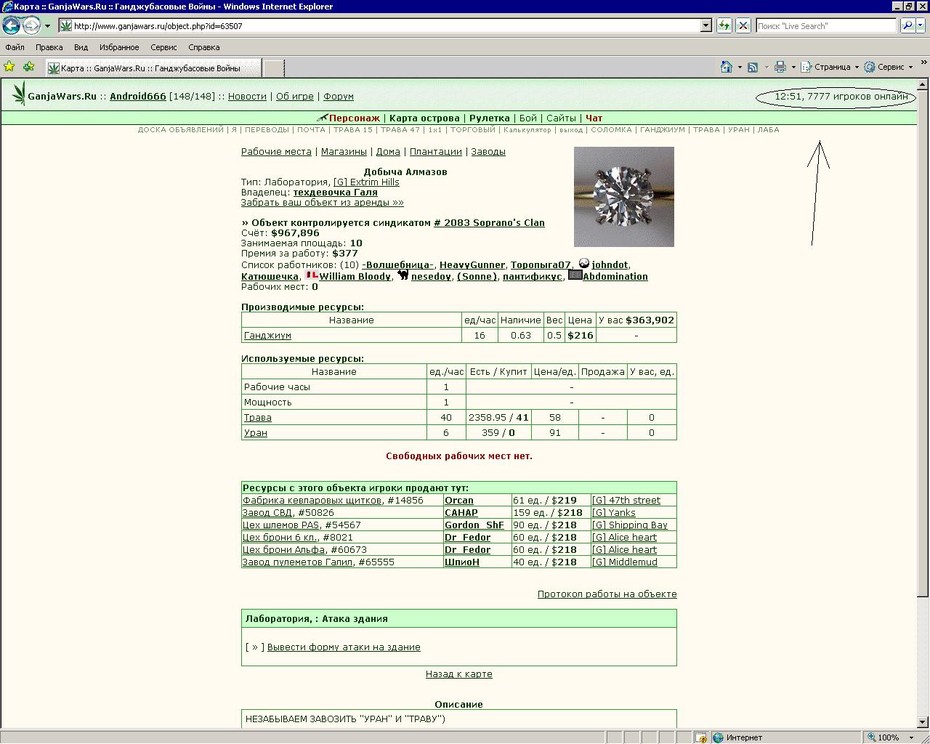Click the browser Back arrow button
This screenshot has height=744, width=930.
(11, 26)
